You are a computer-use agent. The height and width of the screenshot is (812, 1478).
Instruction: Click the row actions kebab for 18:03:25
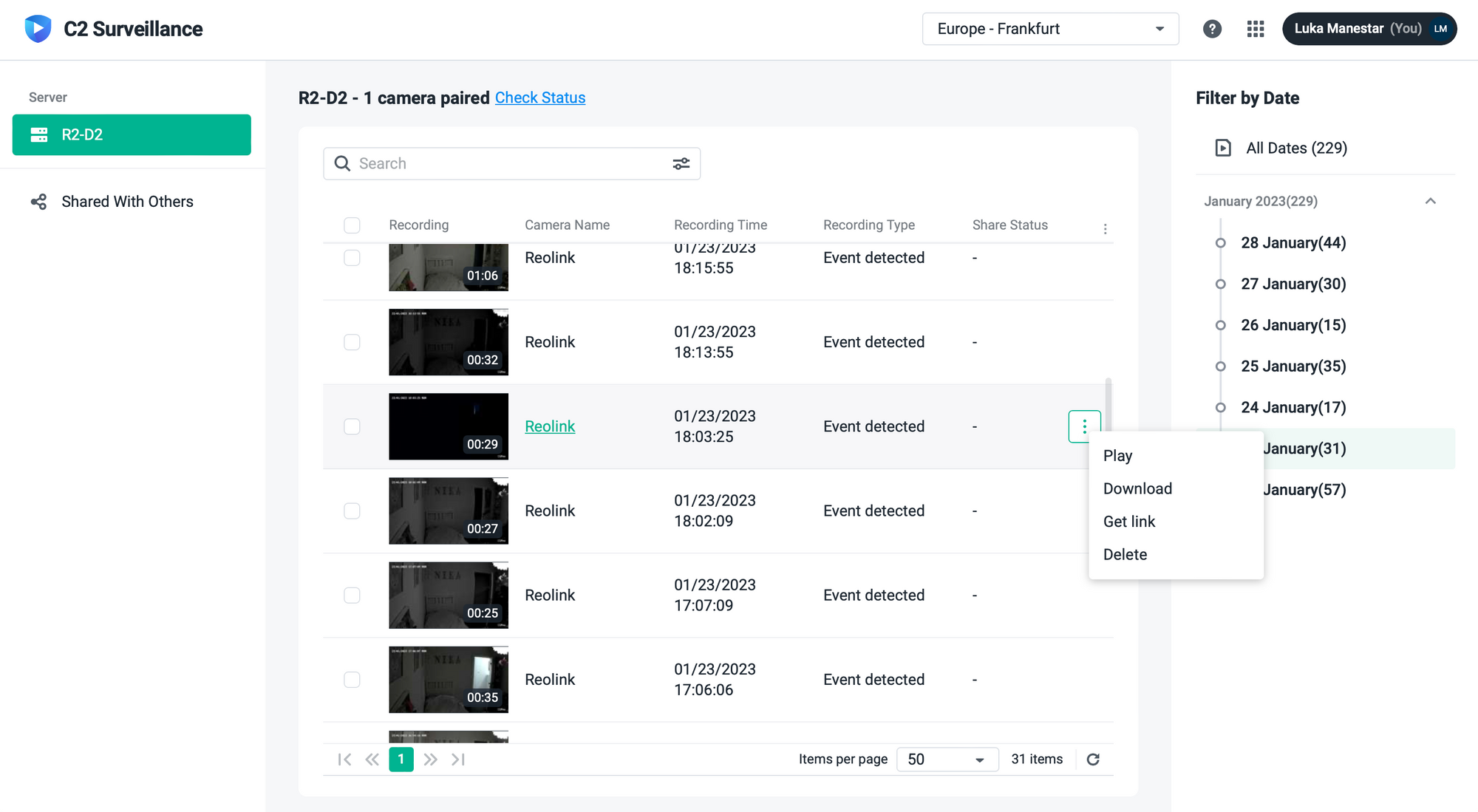1084,426
